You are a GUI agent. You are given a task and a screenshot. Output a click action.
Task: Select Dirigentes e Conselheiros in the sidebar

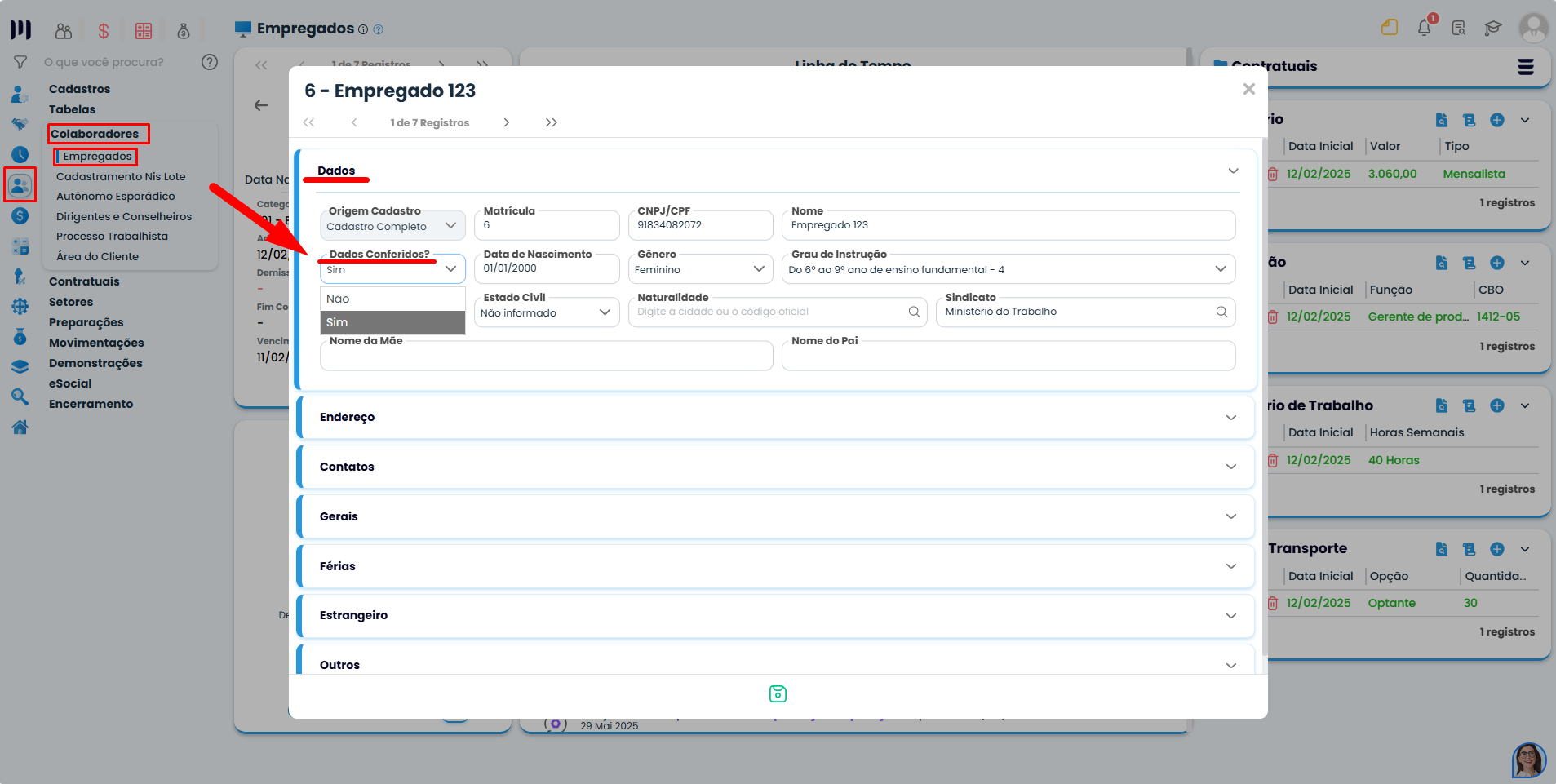pyautogui.click(x=124, y=216)
